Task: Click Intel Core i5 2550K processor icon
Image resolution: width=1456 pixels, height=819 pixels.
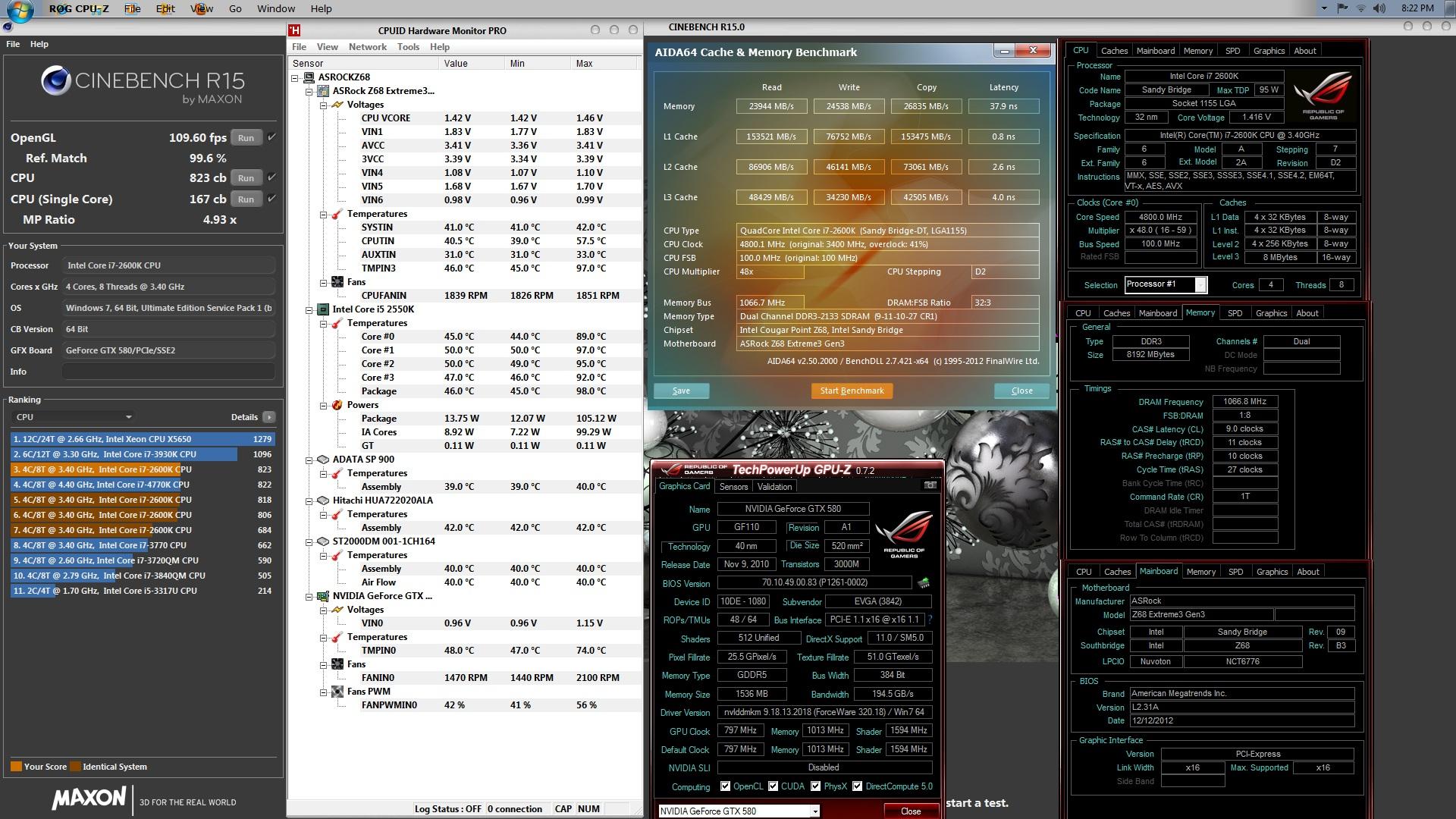Action: click(x=323, y=309)
